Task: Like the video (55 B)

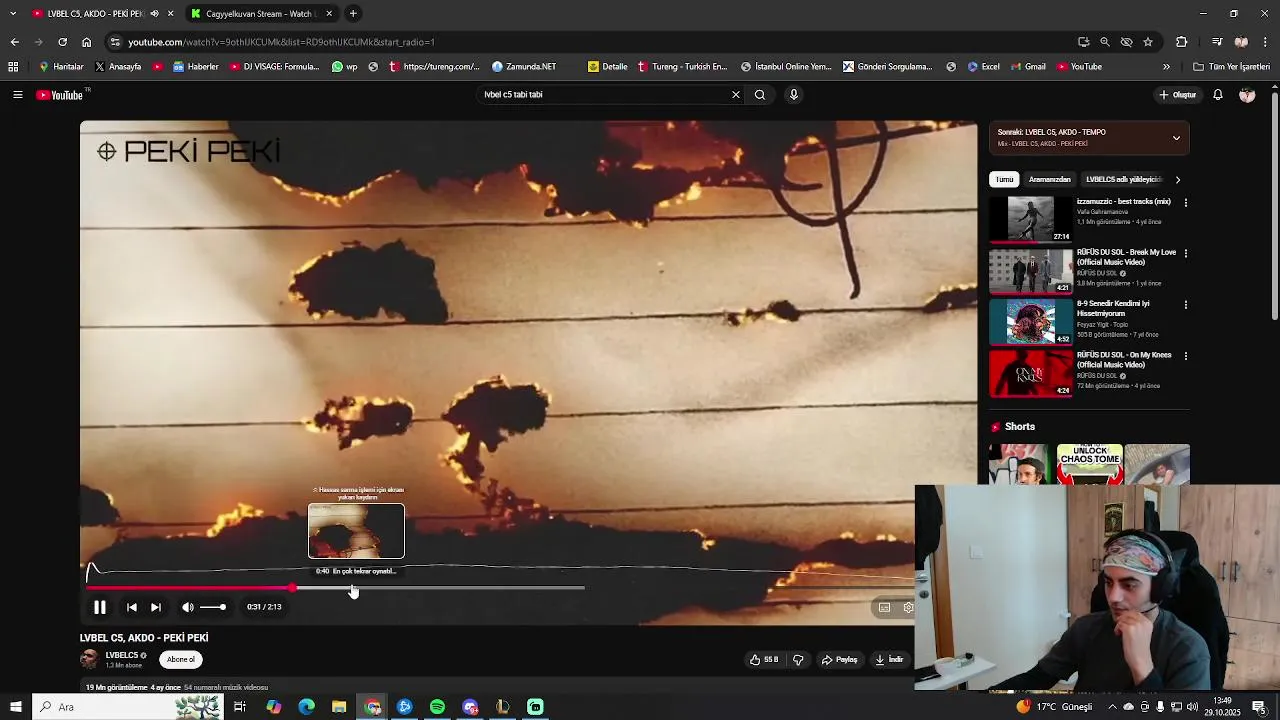Action: (x=764, y=660)
